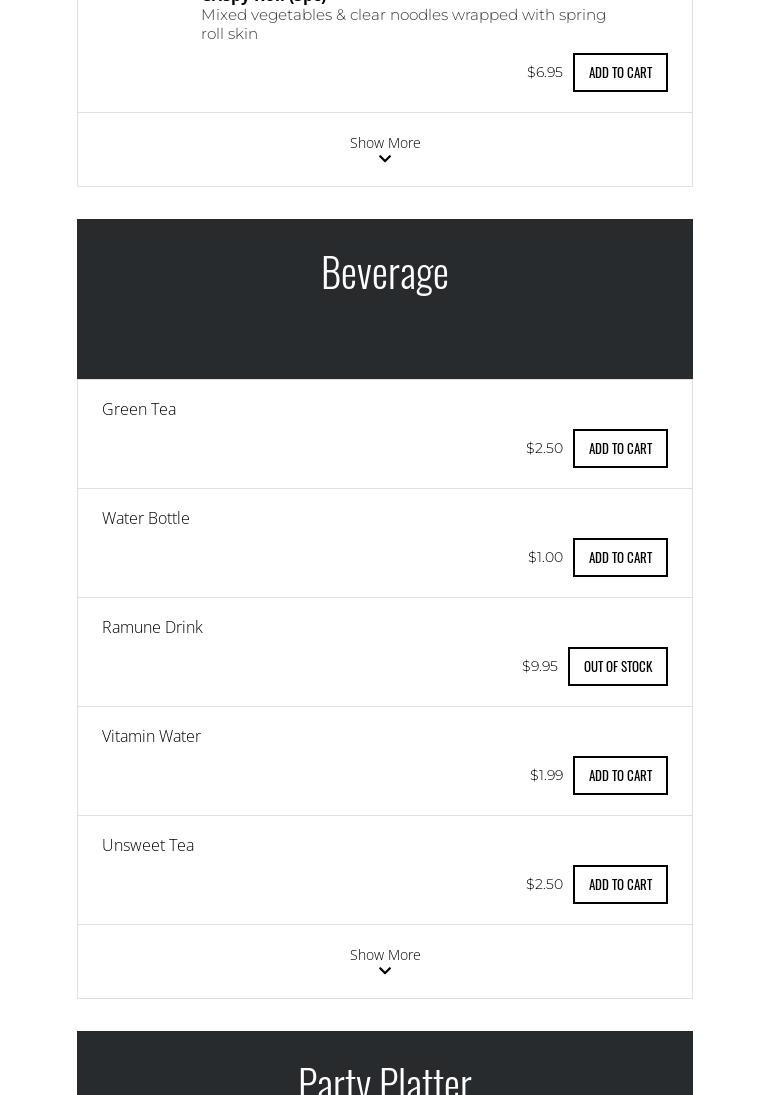
Task: Open the Ramune Drink item
Action: pyautogui.click(x=152, y=627)
